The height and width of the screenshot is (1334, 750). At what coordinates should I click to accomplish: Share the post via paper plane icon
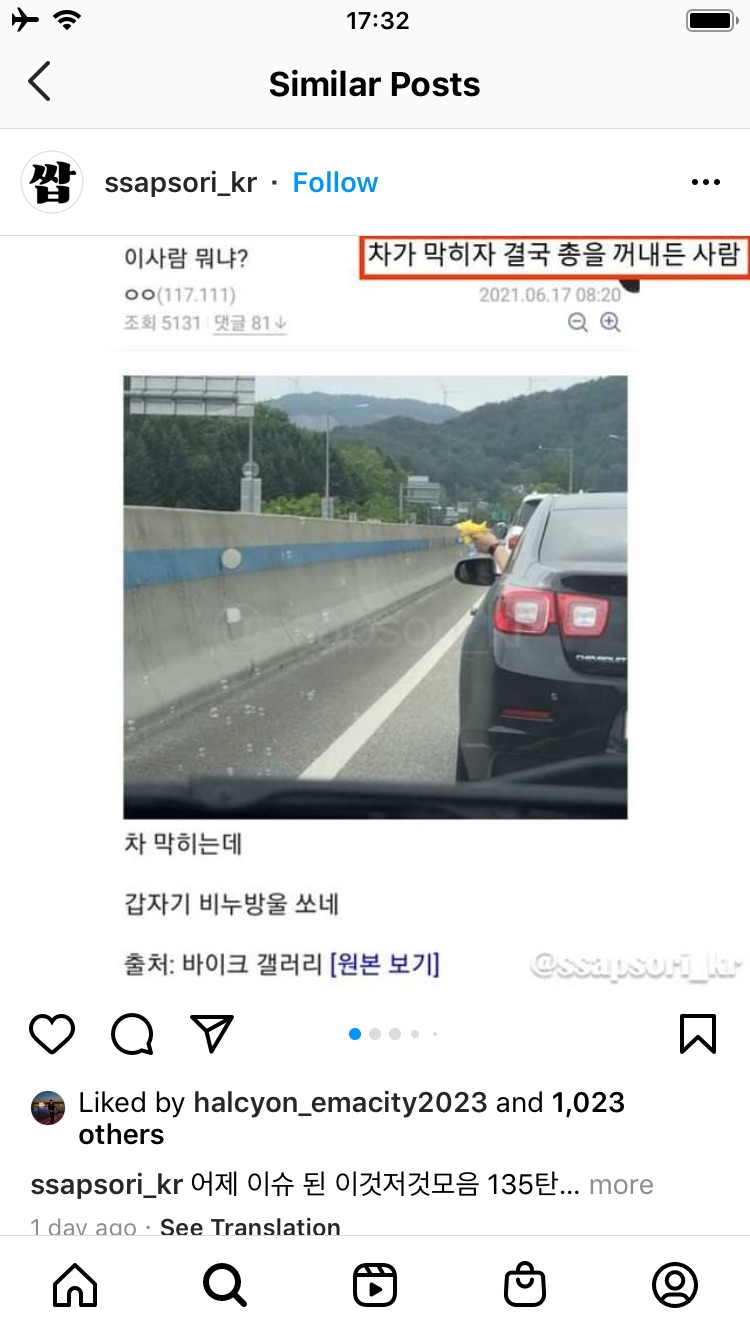coord(212,1033)
